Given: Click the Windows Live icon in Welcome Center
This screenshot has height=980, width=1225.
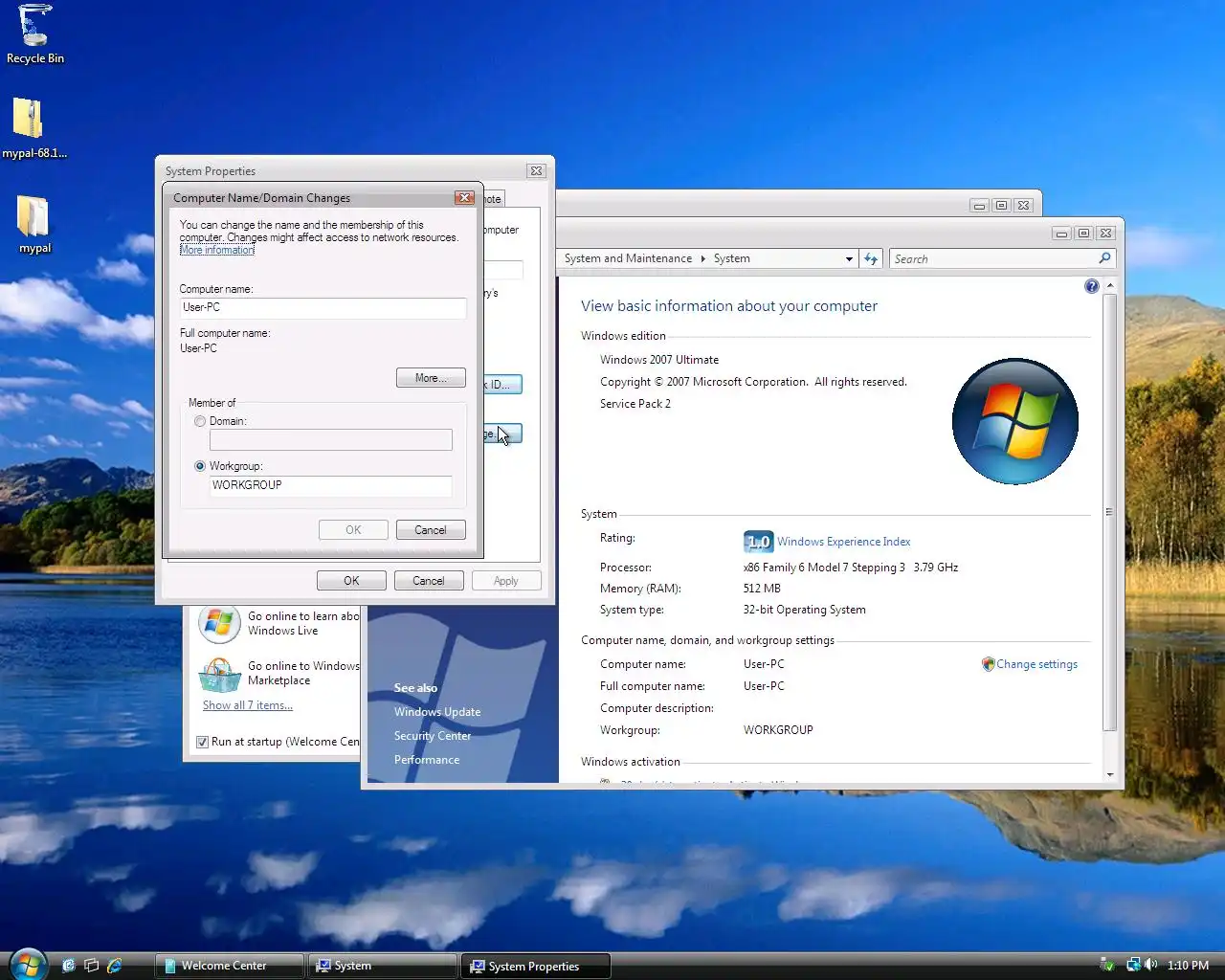Looking at the screenshot, I should 219,623.
